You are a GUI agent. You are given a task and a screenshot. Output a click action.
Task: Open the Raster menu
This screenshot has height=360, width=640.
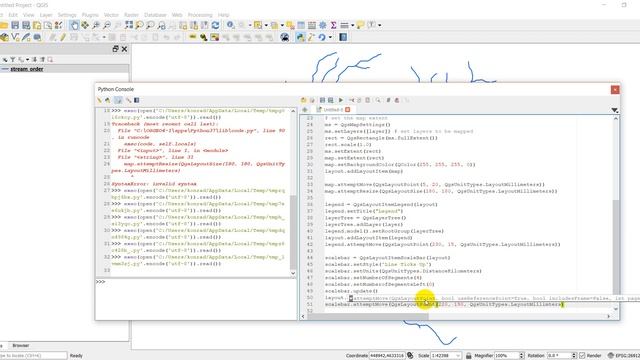(x=131, y=15)
